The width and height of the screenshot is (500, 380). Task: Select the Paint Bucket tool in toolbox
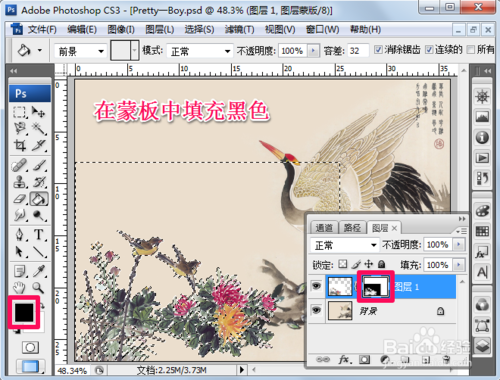pos(39,199)
